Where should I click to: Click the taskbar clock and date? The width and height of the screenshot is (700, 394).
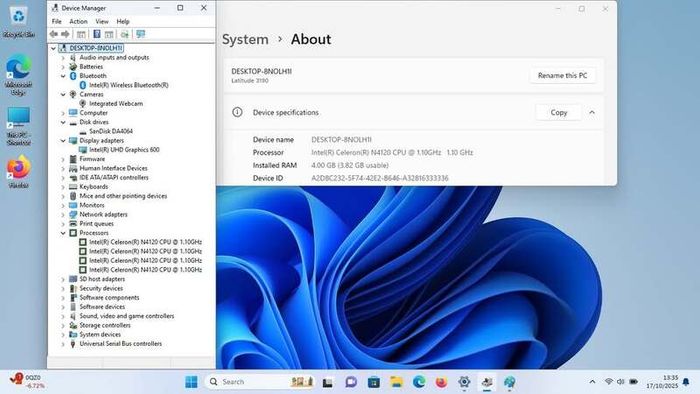coord(662,382)
